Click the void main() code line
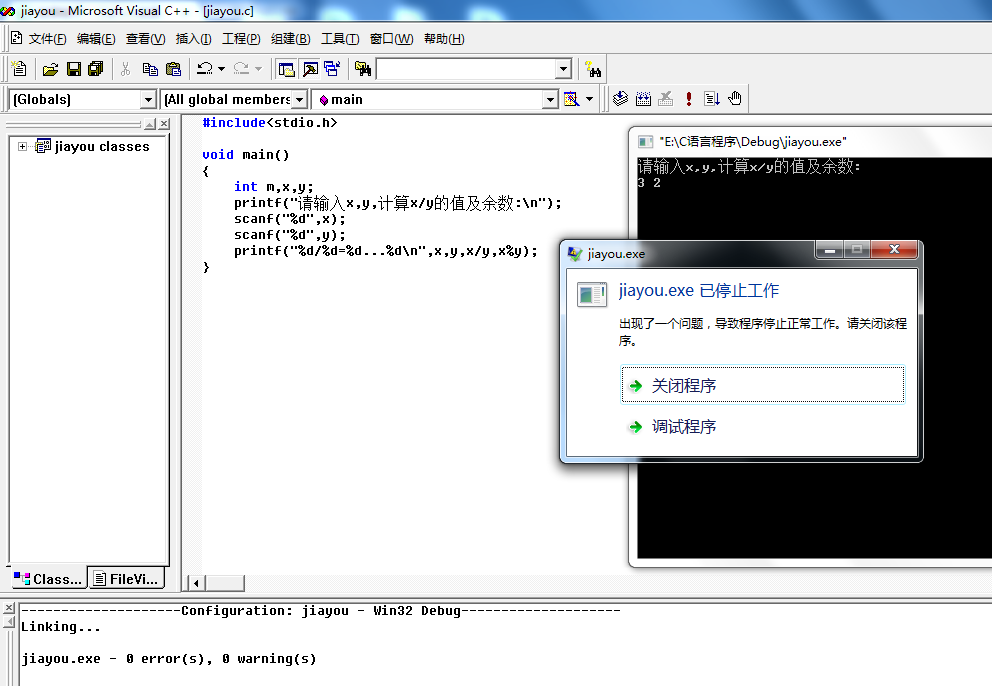The width and height of the screenshot is (992, 686). tap(245, 154)
